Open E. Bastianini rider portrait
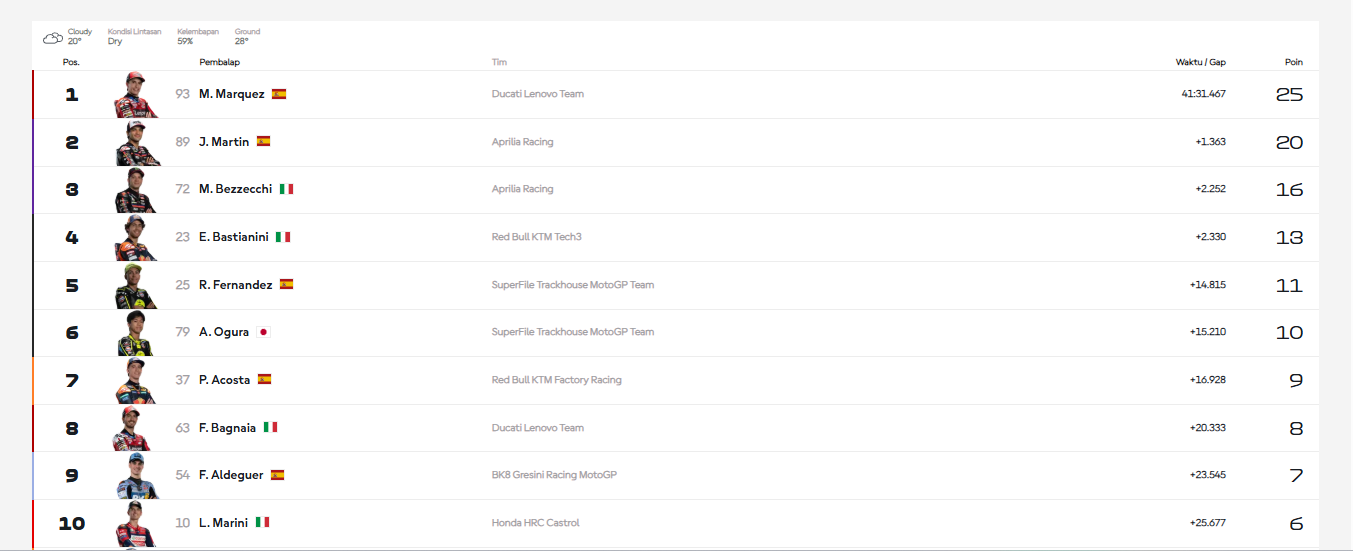 pos(136,238)
